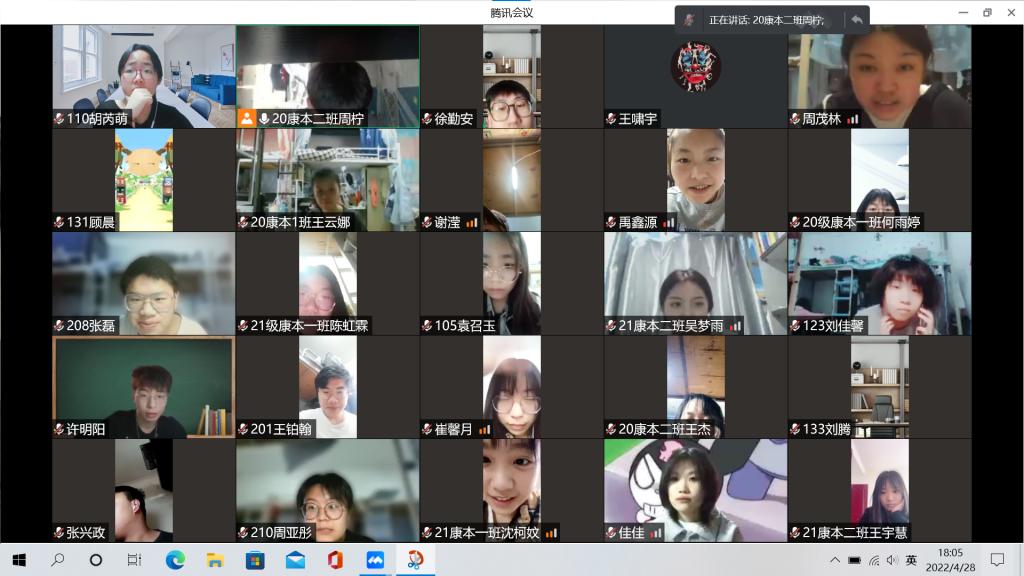Open the notification action center
1024x576 pixels.
tap(997, 560)
